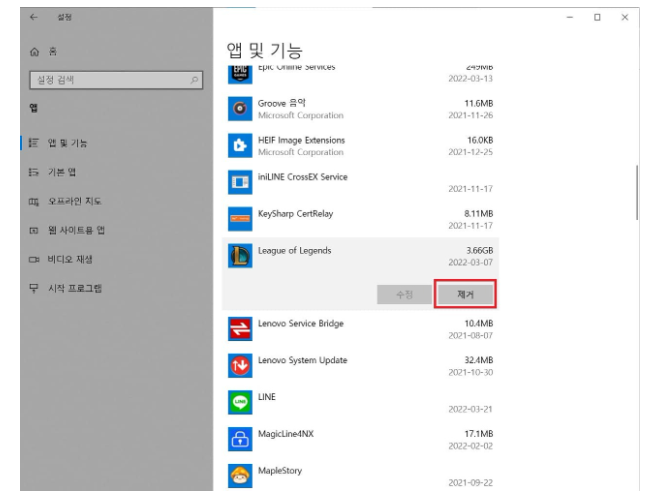Click the Epic Online Services icon
The width and height of the screenshot is (655, 501).
coord(240,74)
